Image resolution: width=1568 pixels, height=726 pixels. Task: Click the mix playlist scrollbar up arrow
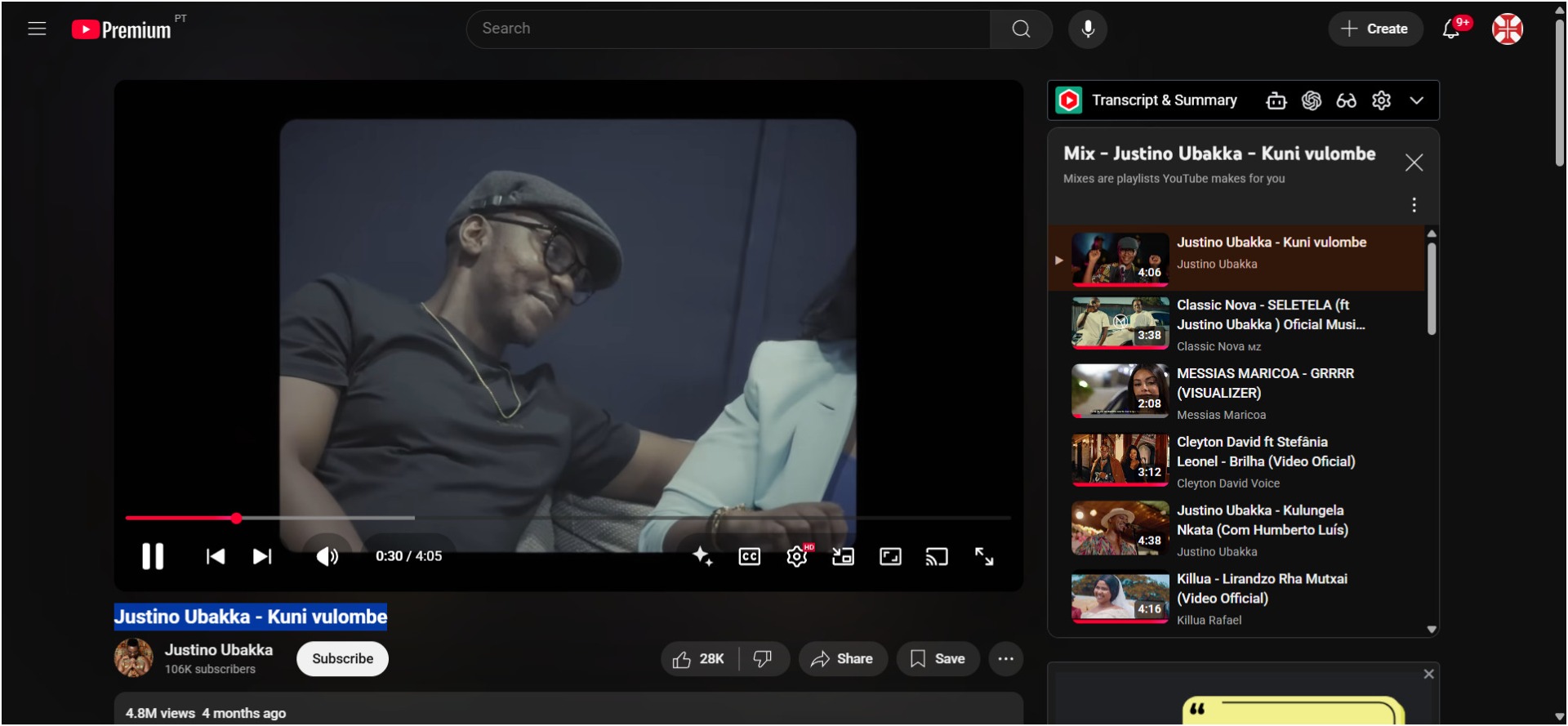pyautogui.click(x=1432, y=234)
